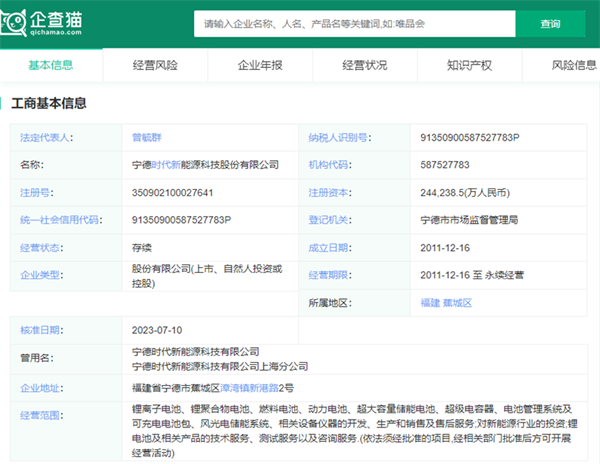This screenshot has width=600, height=464.
Task: Click the 工商基本信息 section heading
Action: 48,103
